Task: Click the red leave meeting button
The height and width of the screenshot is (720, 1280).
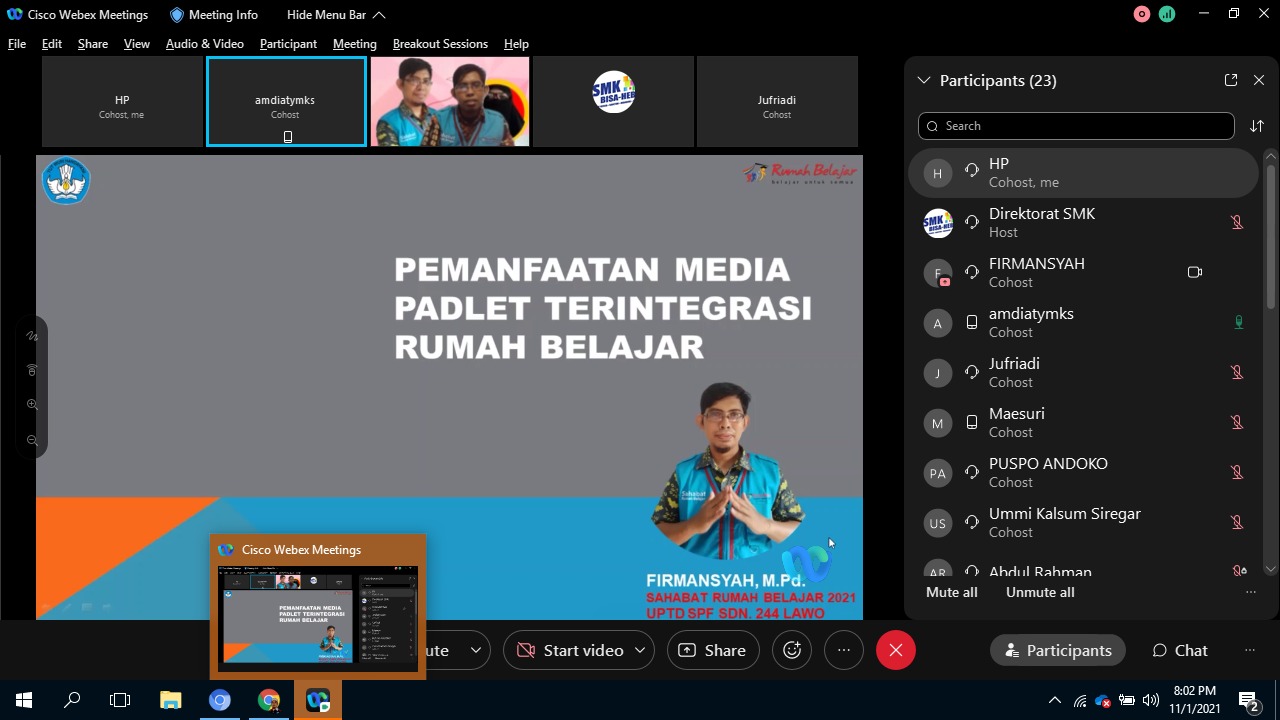Action: pos(895,650)
